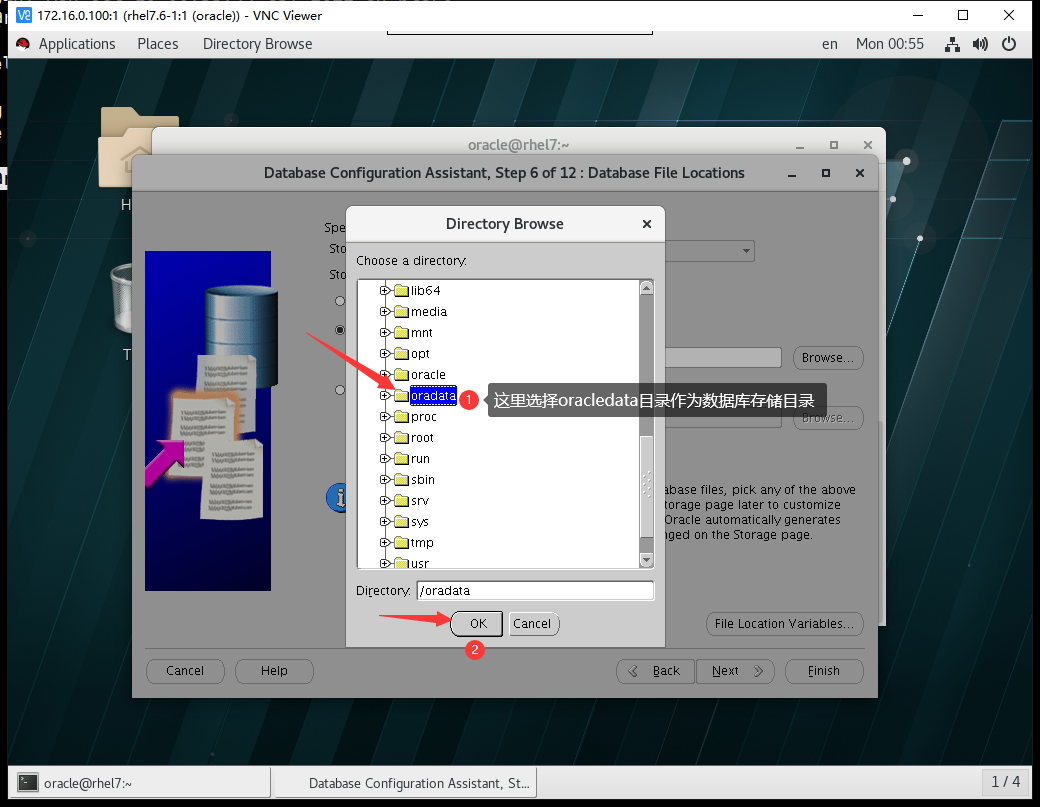This screenshot has height=807, width=1040.
Task: Click the upper Browse button
Action: 828,358
